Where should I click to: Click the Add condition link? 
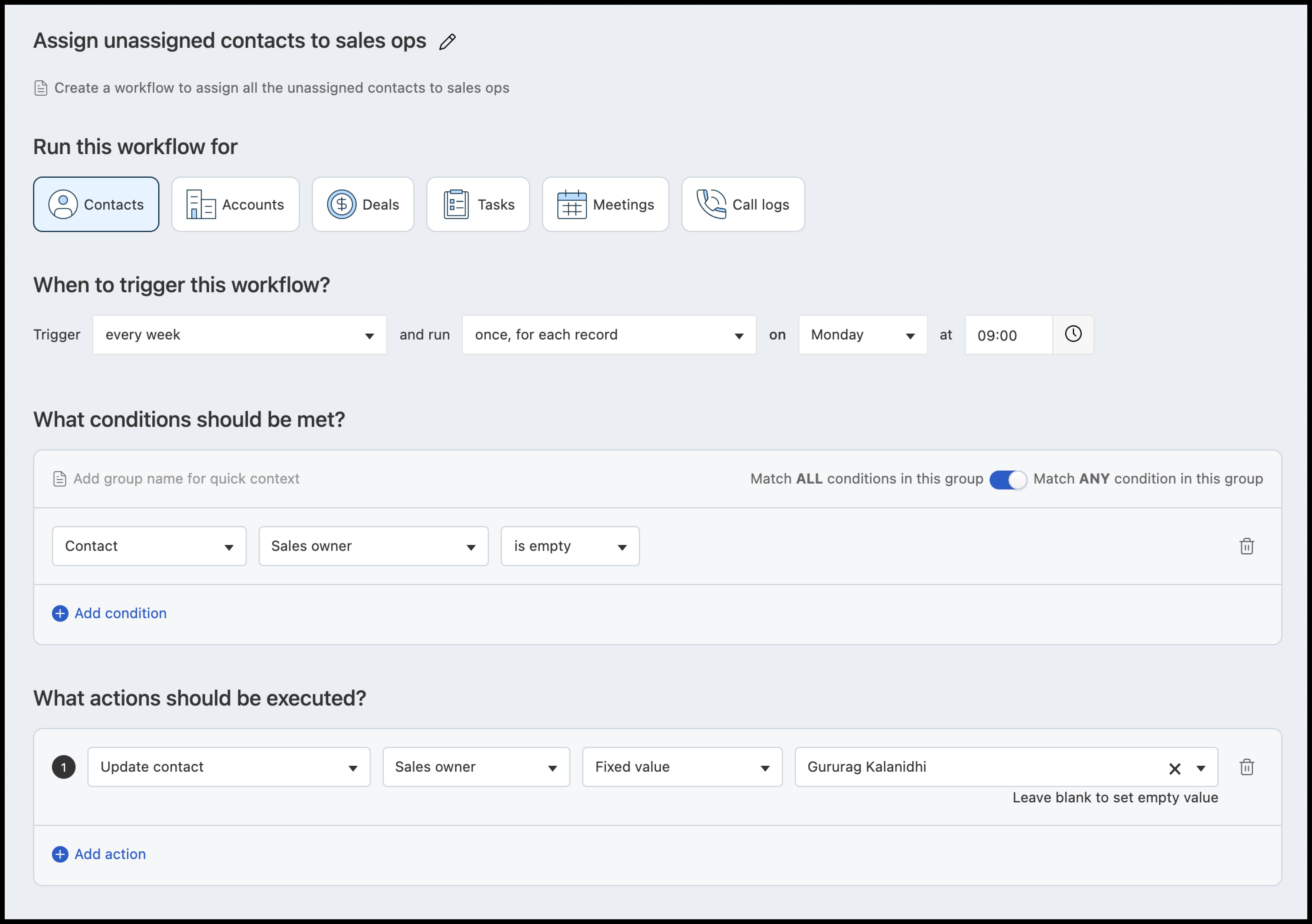click(120, 613)
